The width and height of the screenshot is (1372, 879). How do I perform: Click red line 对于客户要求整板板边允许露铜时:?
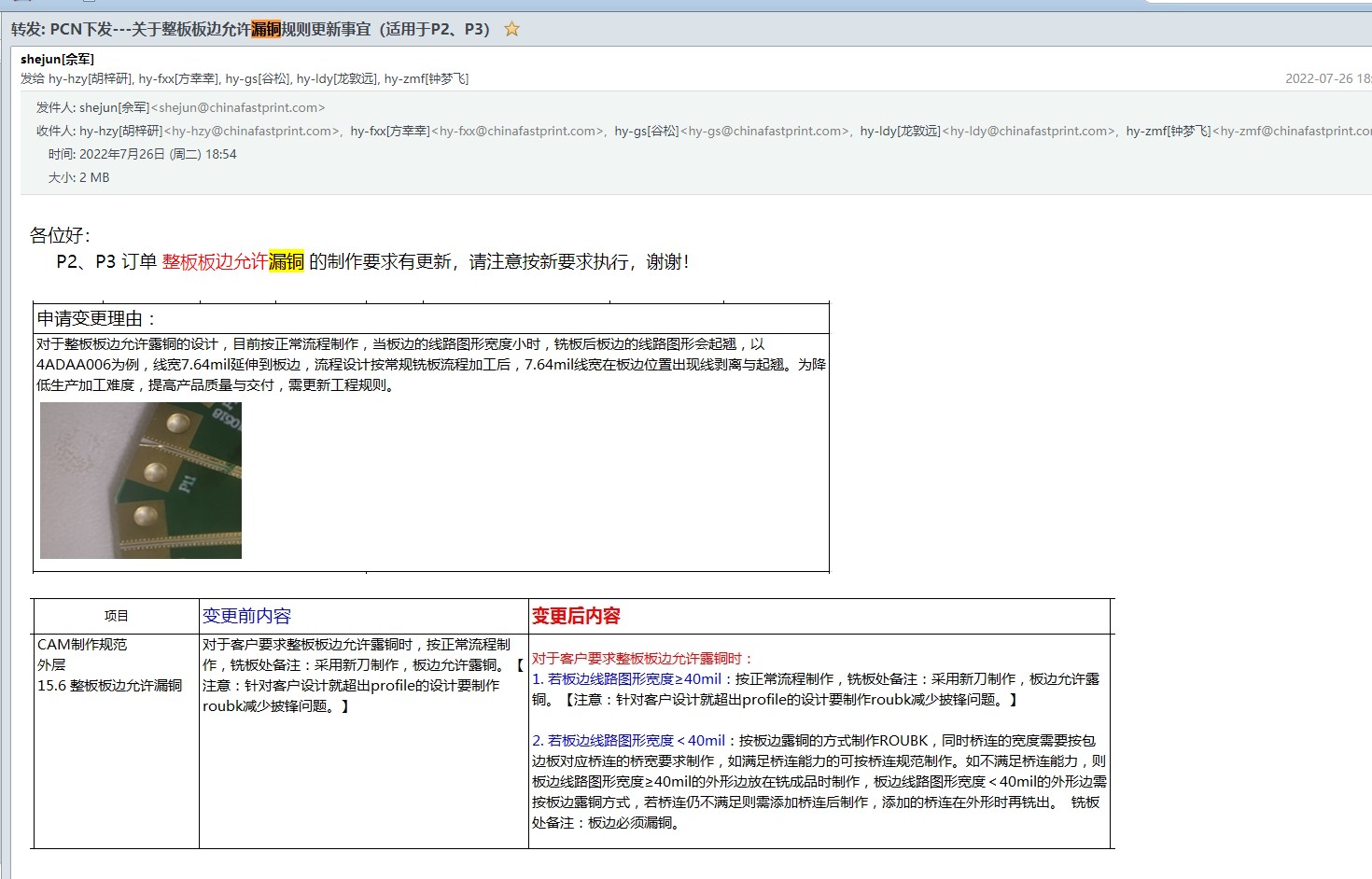point(642,659)
